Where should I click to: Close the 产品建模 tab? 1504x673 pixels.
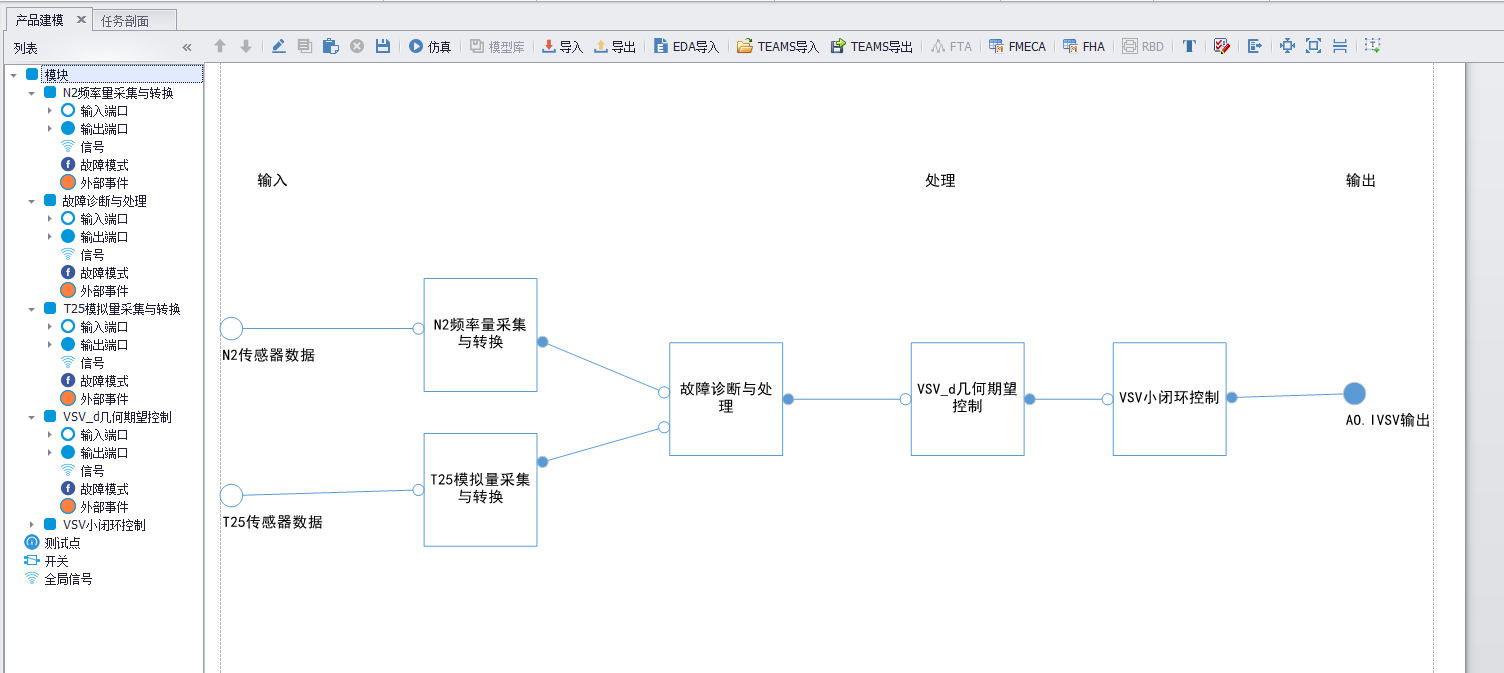click(x=81, y=20)
